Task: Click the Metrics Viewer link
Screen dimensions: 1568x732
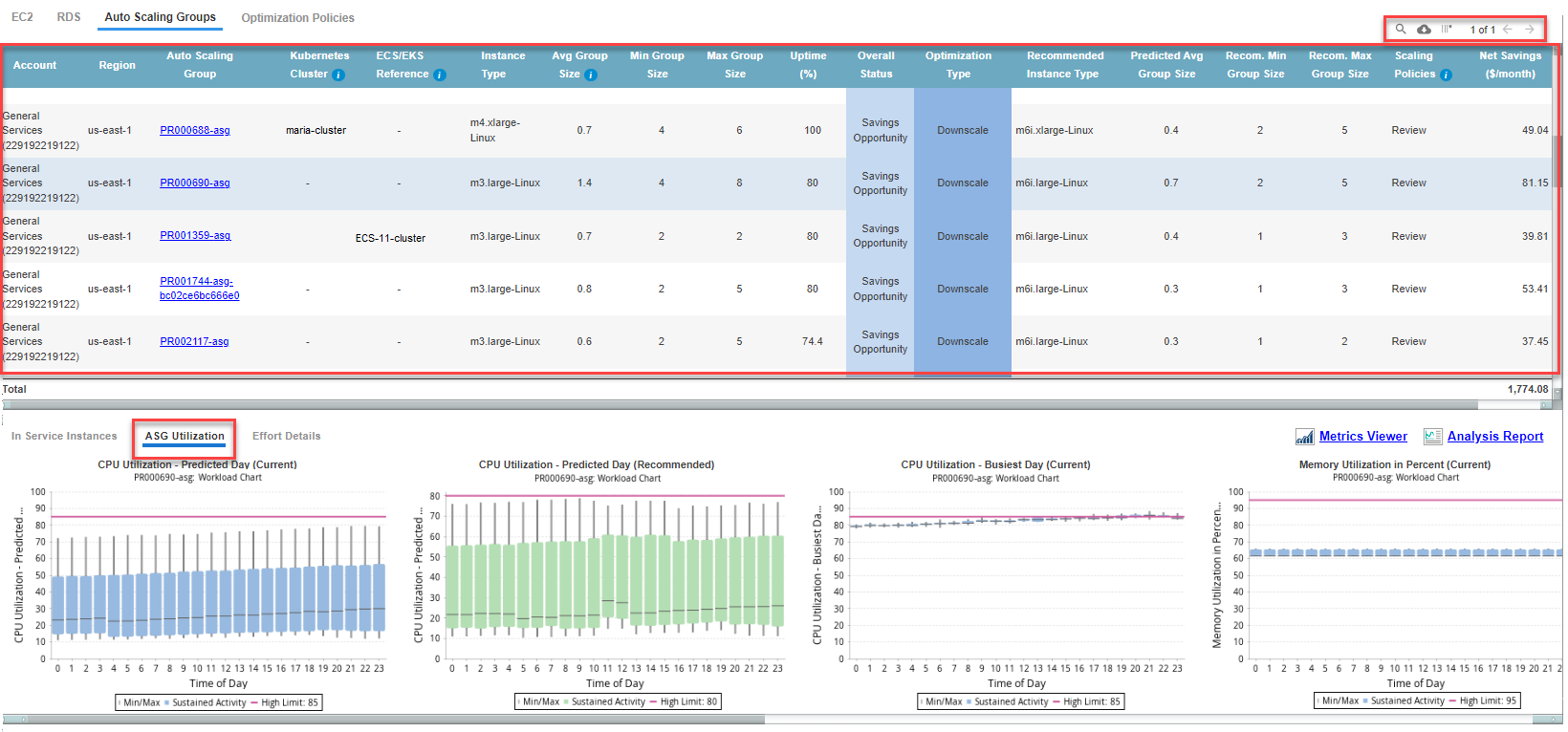Action: coord(1362,436)
